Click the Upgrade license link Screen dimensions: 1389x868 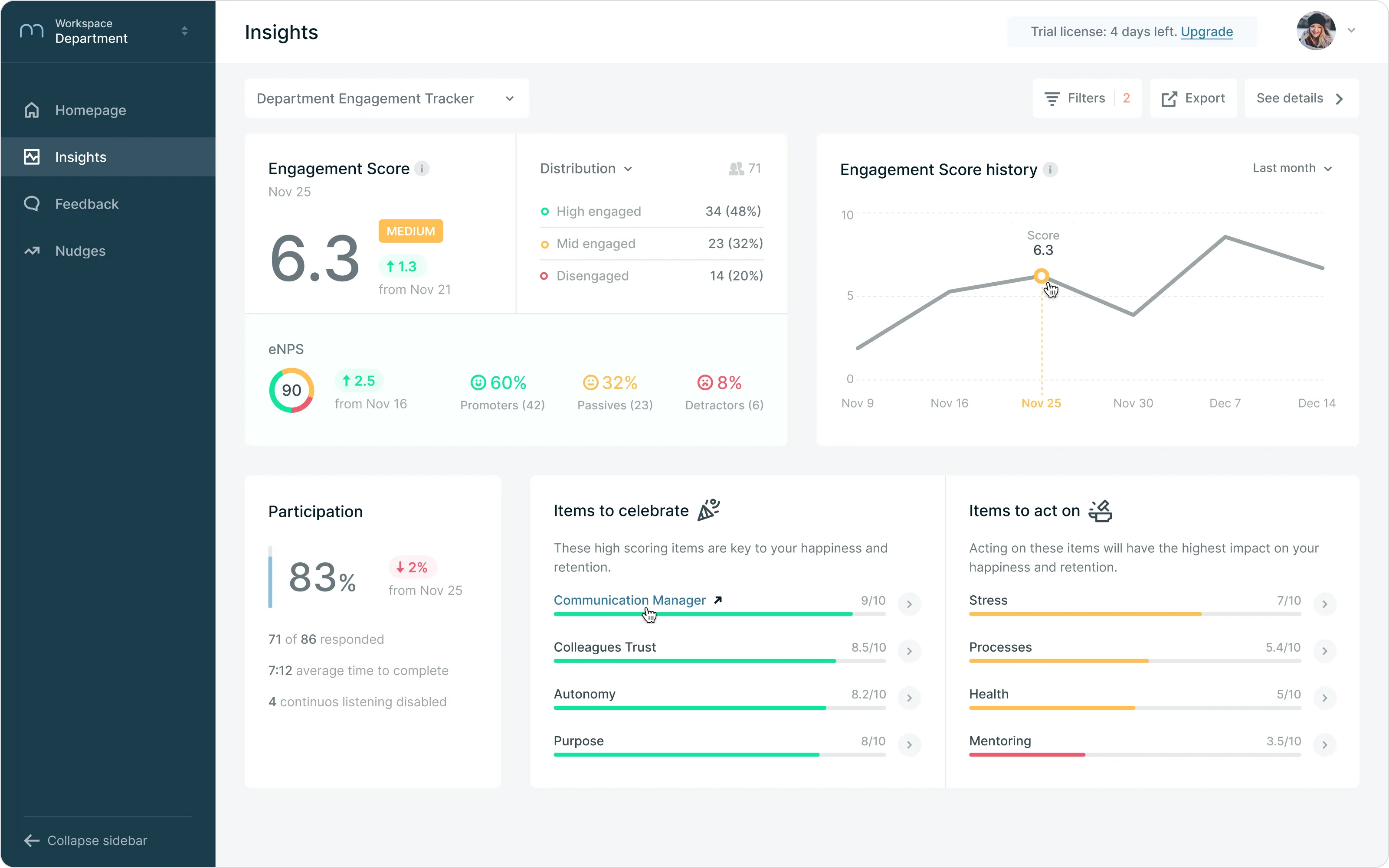pyautogui.click(x=1206, y=32)
